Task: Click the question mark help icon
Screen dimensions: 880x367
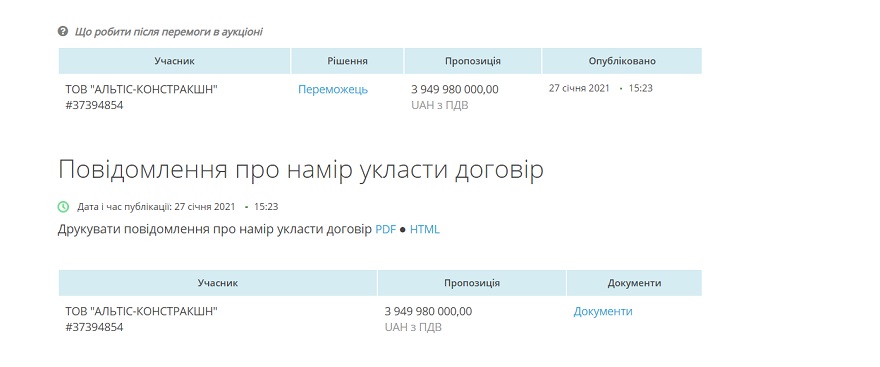Action: click(63, 31)
